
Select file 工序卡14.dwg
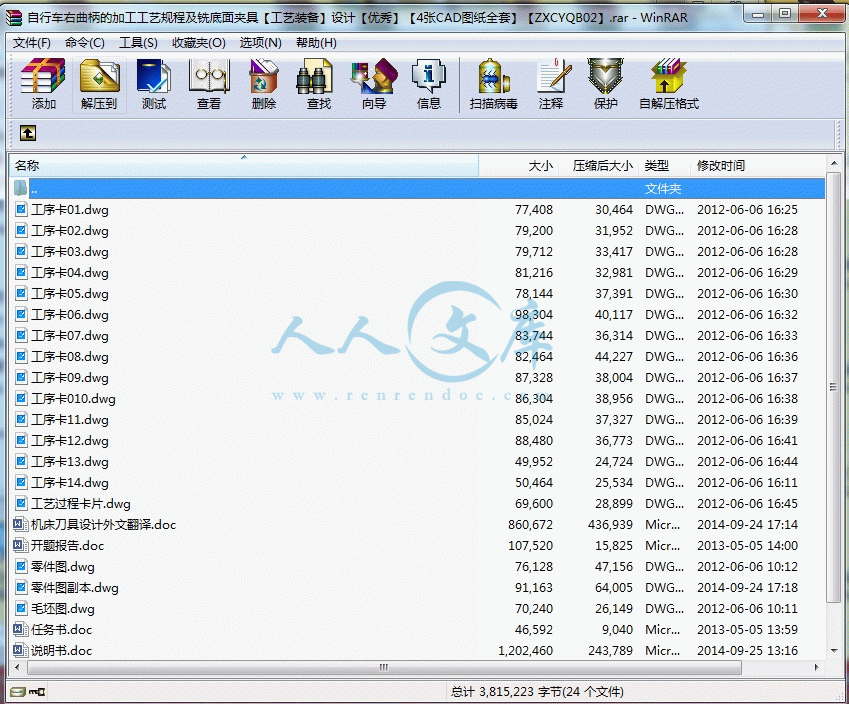pyautogui.click(x=70, y=483)
